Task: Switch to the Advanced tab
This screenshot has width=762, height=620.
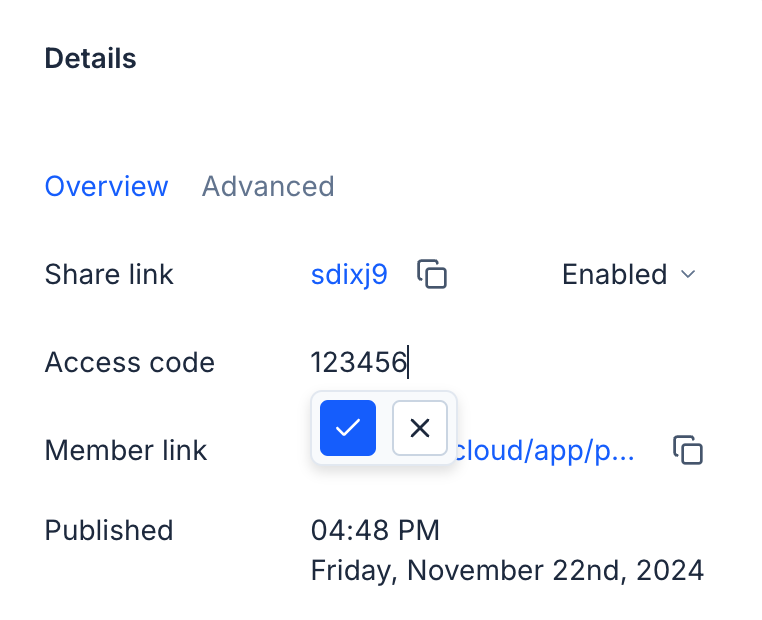Action: pos(268,186)
